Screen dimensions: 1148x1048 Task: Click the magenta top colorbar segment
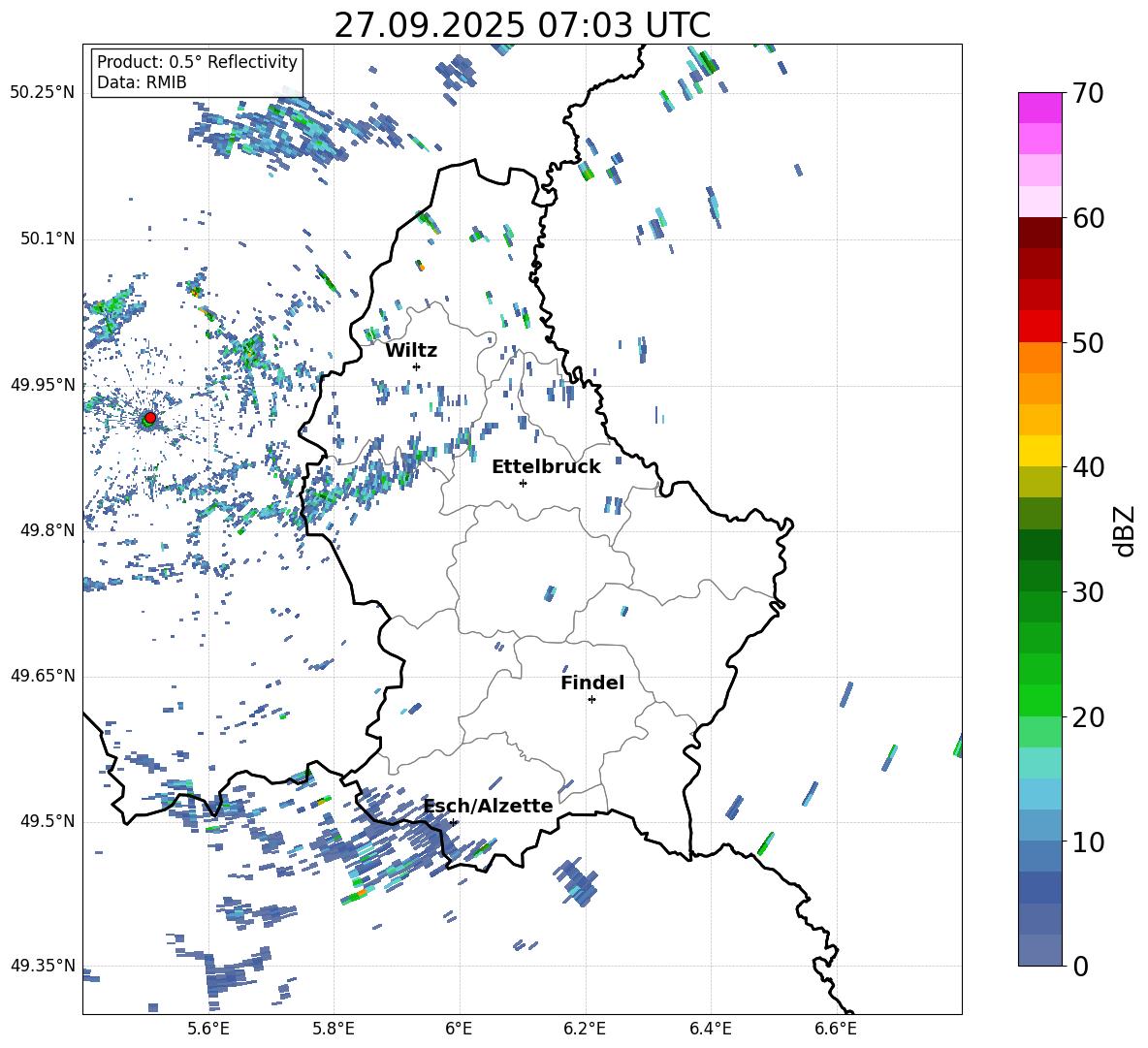[1040, 108]
